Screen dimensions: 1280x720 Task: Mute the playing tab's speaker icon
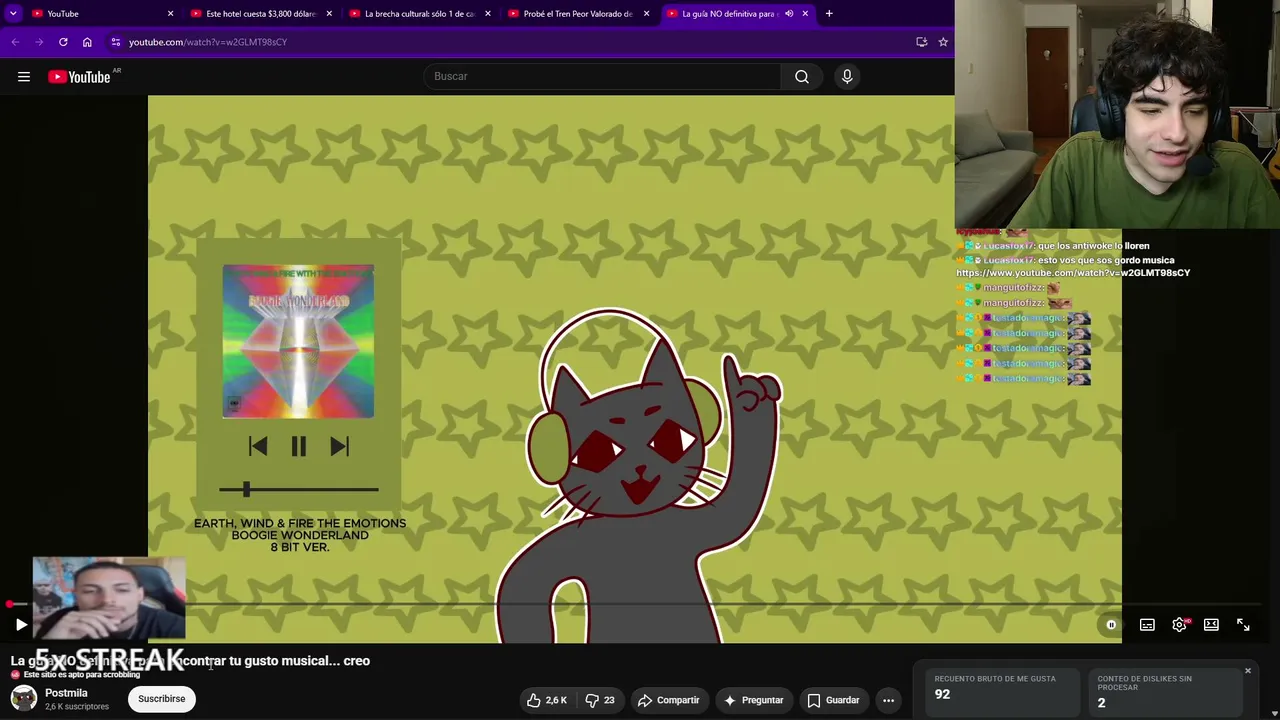coord(789,14)
